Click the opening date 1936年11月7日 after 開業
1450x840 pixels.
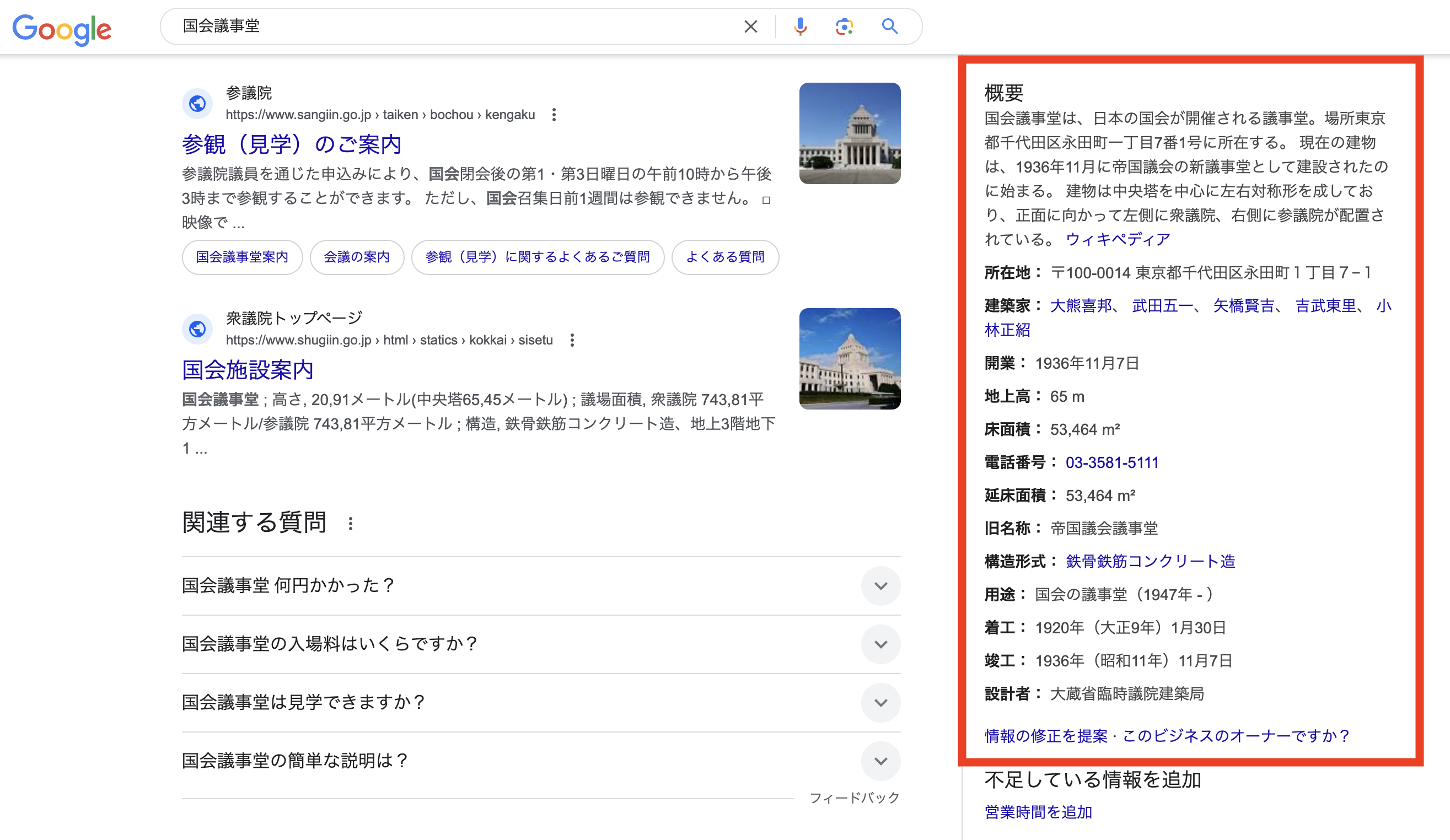tap(1086, 364)
